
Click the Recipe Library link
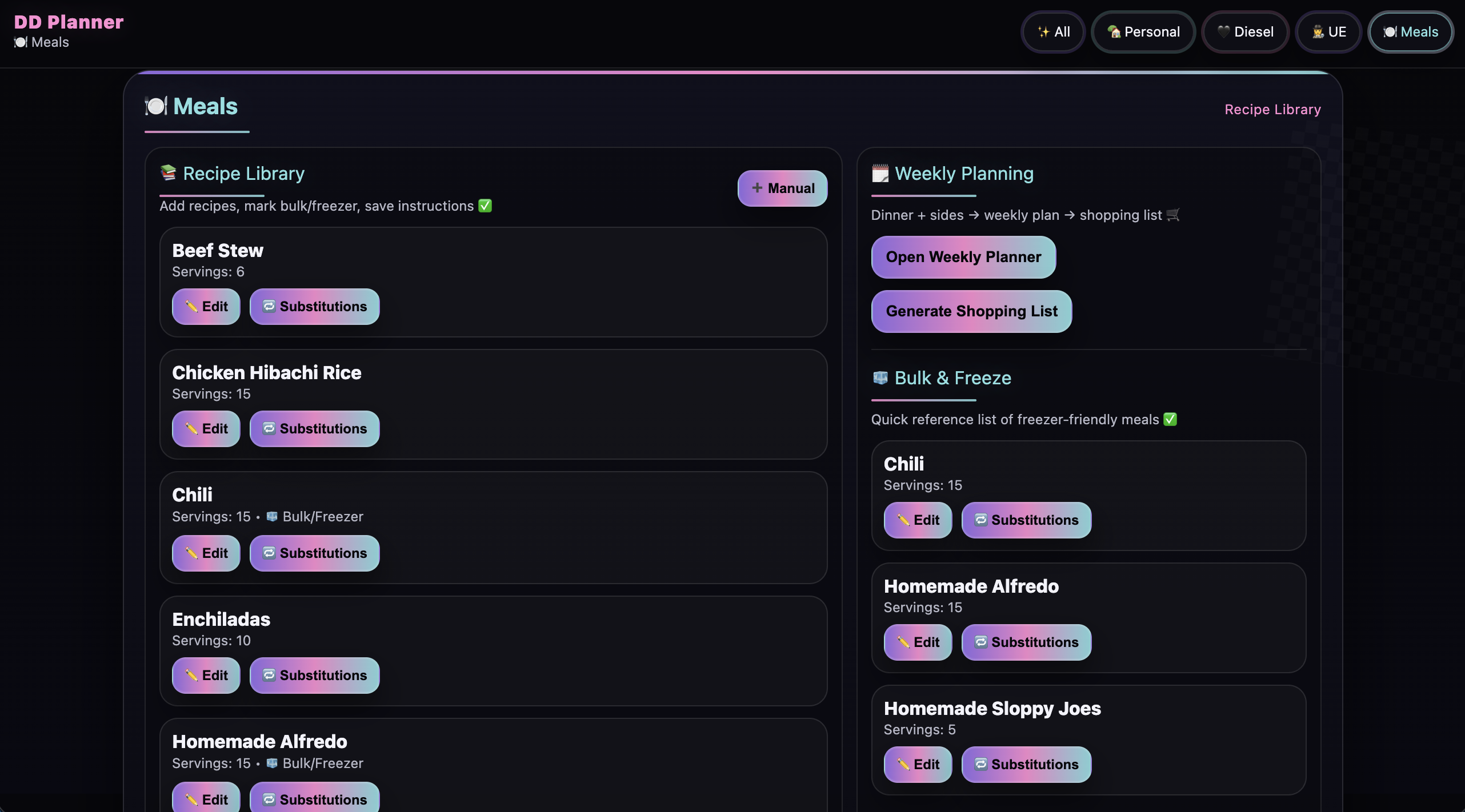click(1272, 109)
